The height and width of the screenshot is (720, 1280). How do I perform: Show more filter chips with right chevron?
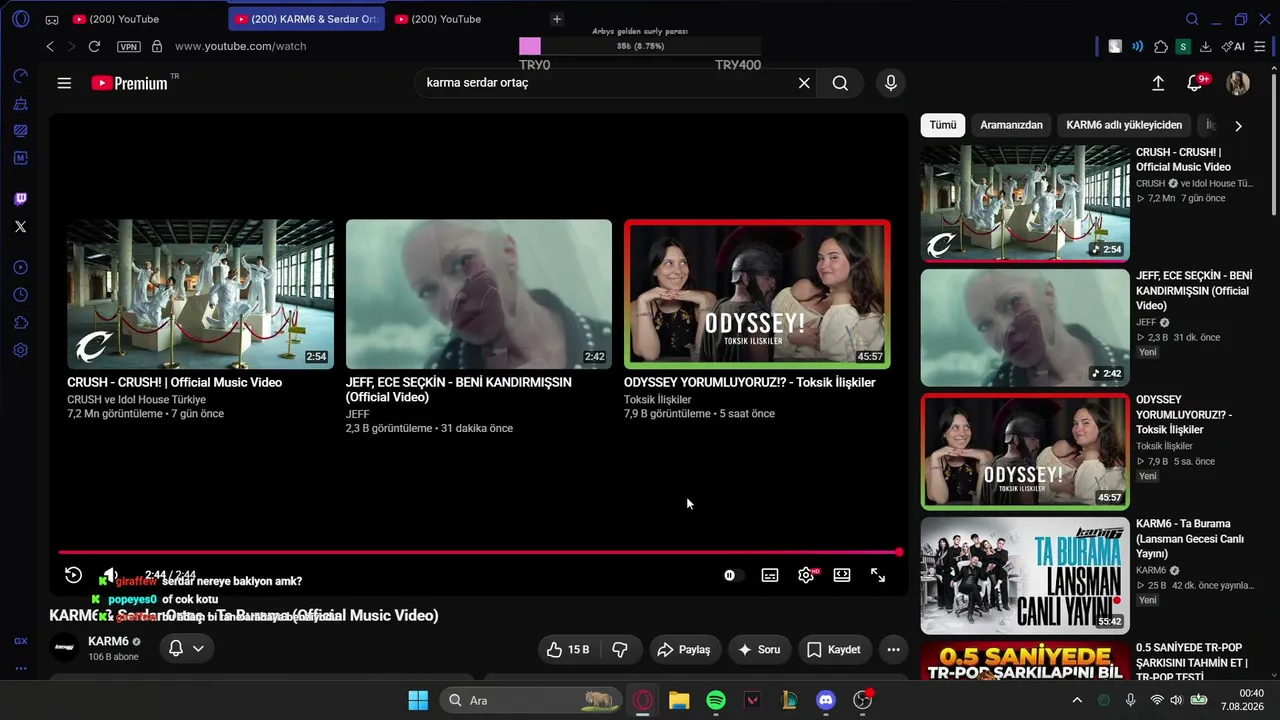1238,126
